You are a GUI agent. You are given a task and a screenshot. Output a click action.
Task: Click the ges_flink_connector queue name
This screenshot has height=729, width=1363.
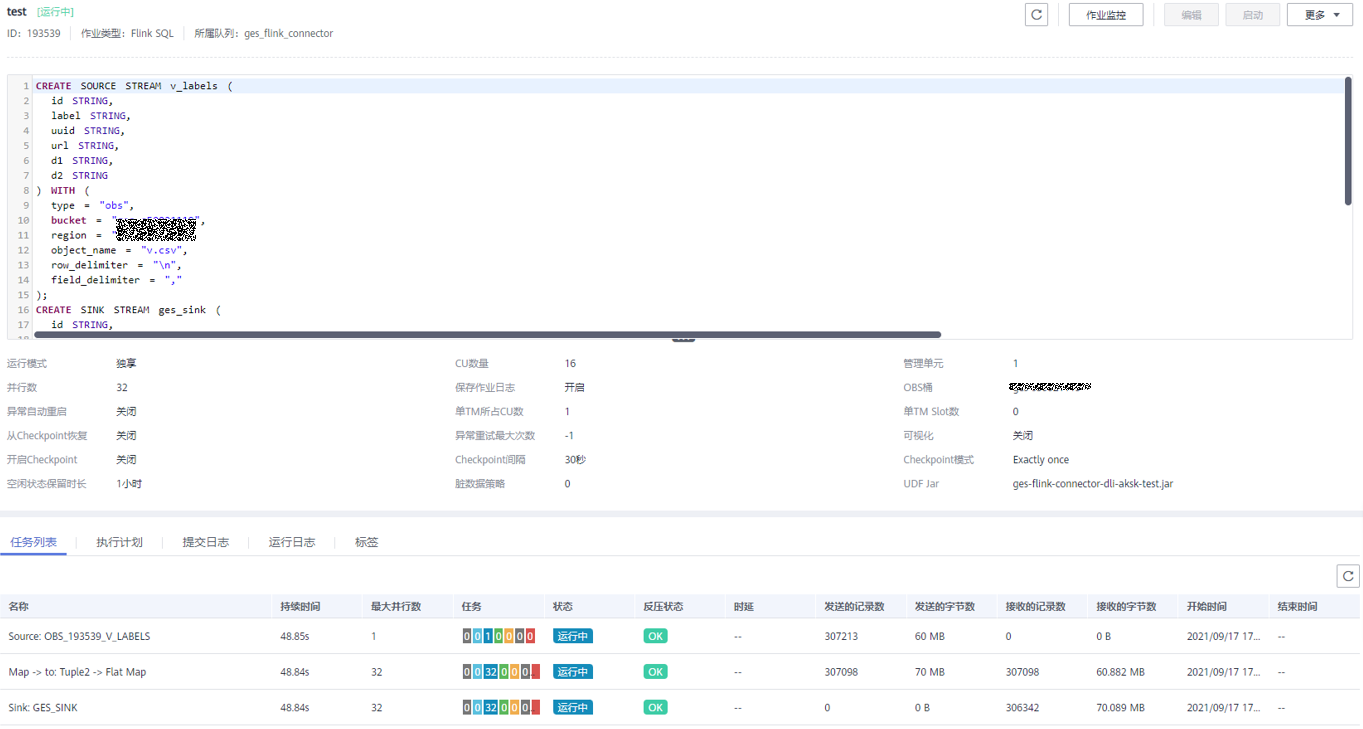click(x=289, y=33)
